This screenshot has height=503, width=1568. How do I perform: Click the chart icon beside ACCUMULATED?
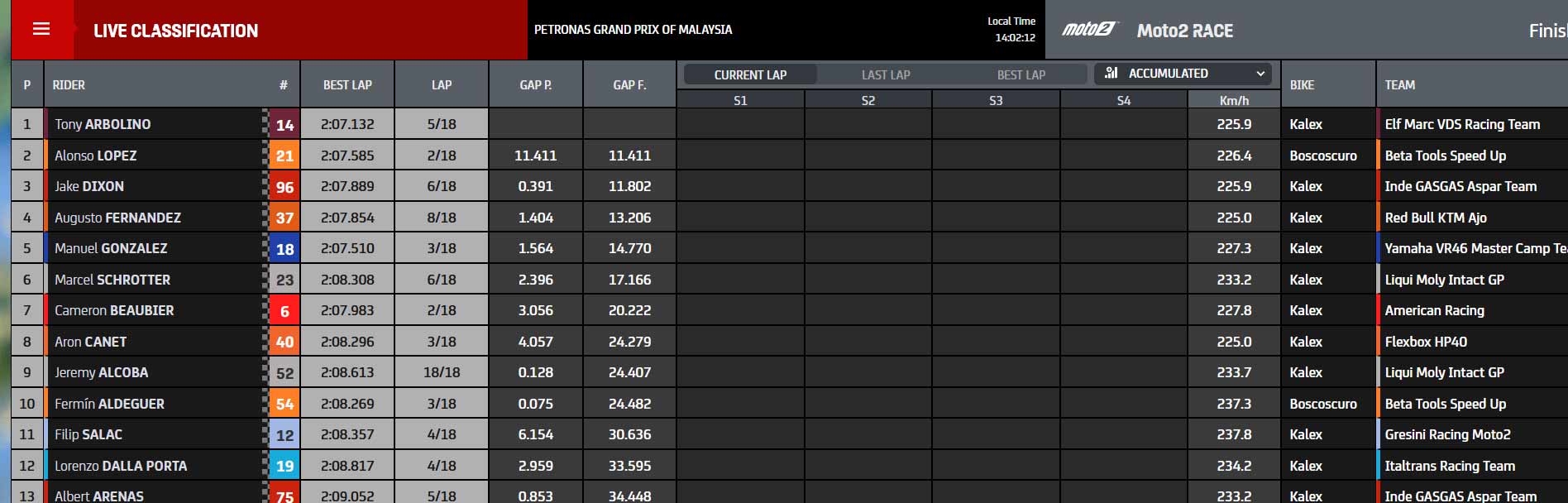point(1111,74)
